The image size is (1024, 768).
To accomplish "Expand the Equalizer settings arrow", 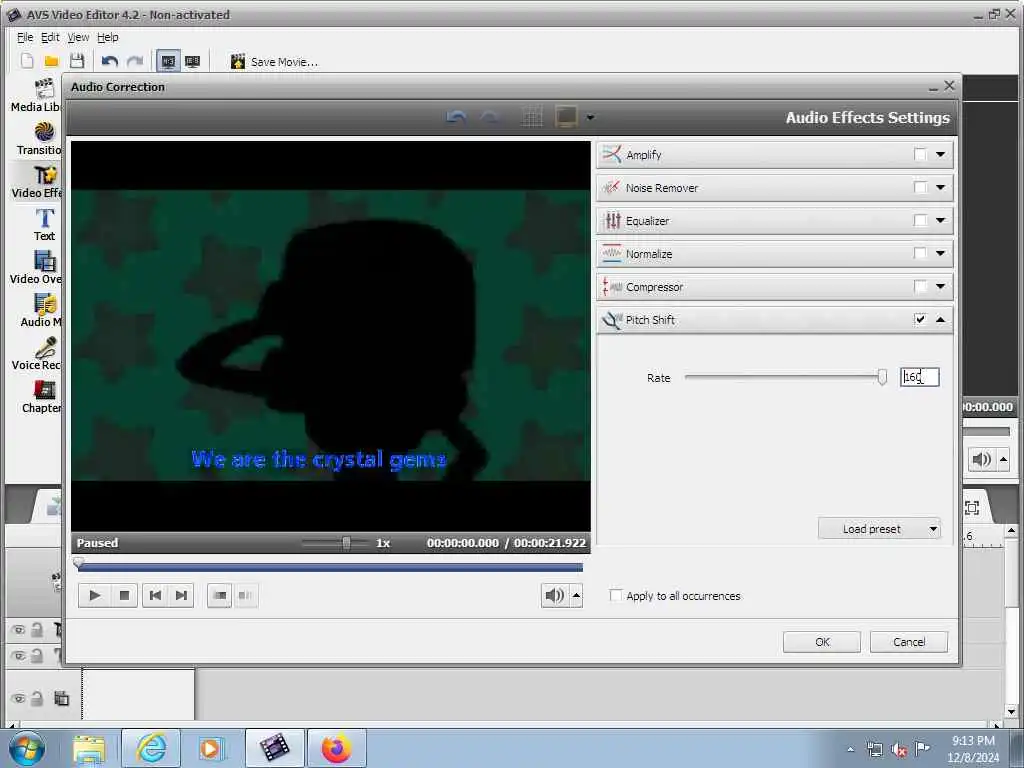I will (x=940, y=221).
